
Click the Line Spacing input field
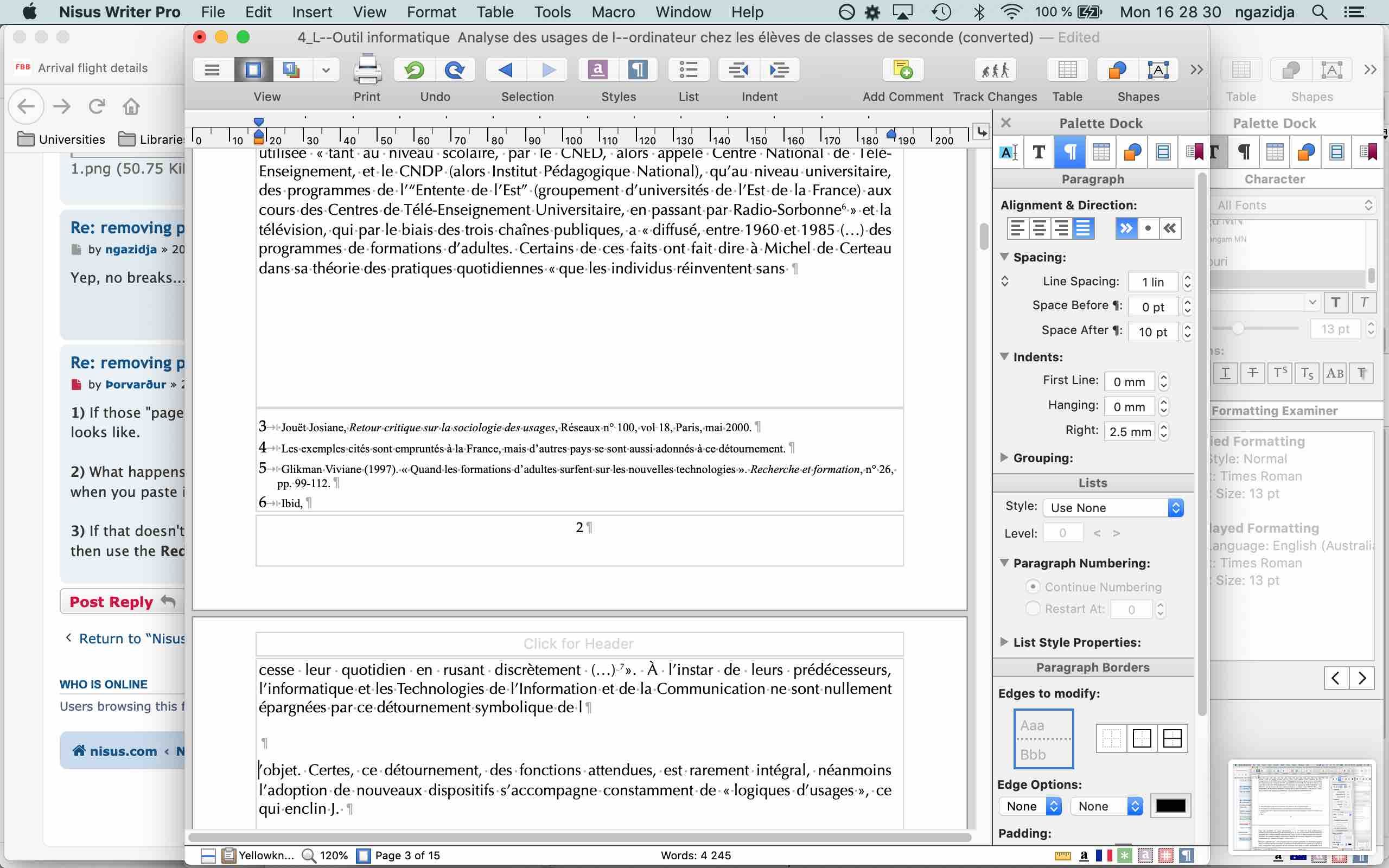click(x=1152, y=282)
